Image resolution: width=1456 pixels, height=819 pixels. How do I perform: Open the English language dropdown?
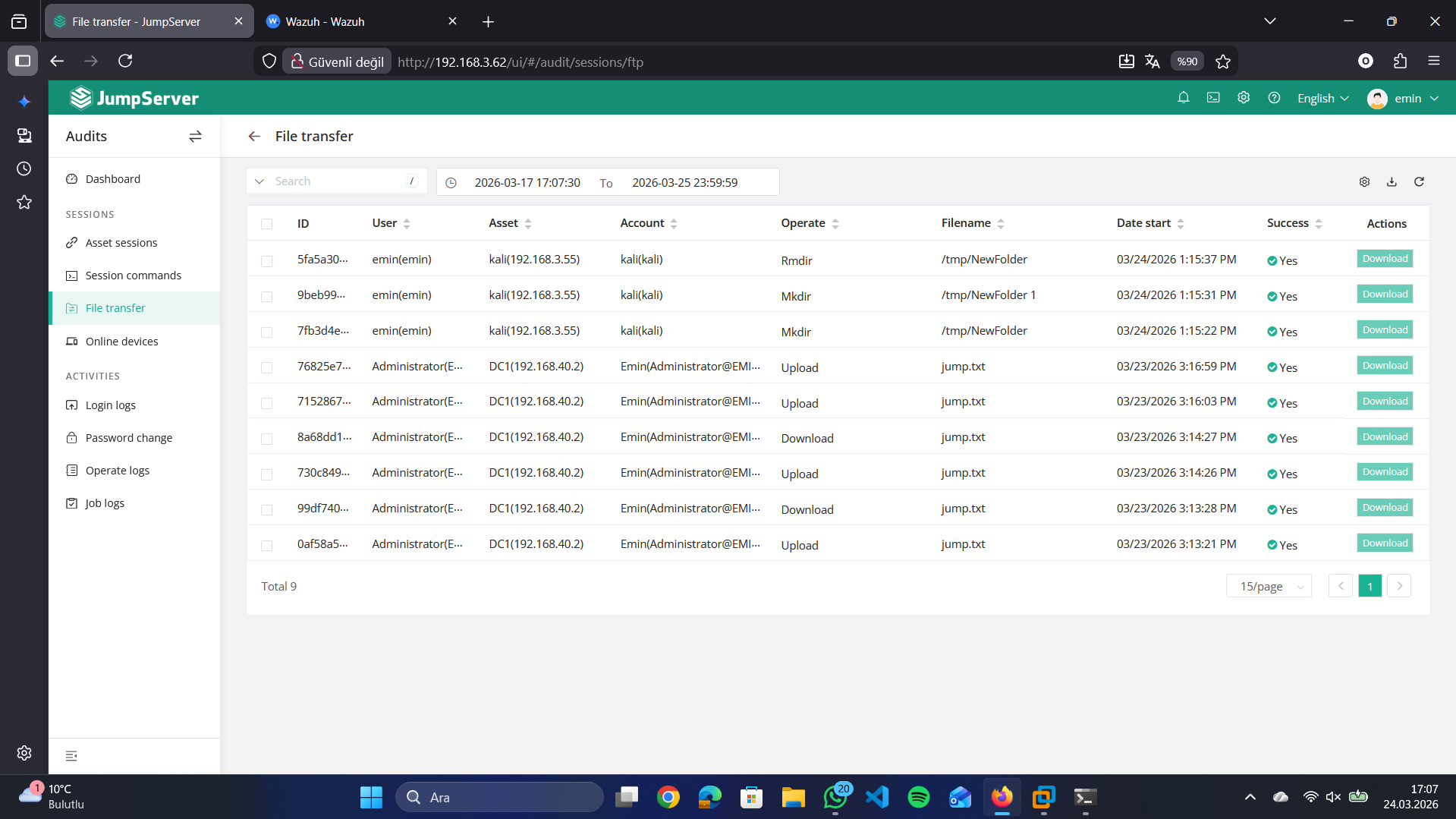(1322, 99)
